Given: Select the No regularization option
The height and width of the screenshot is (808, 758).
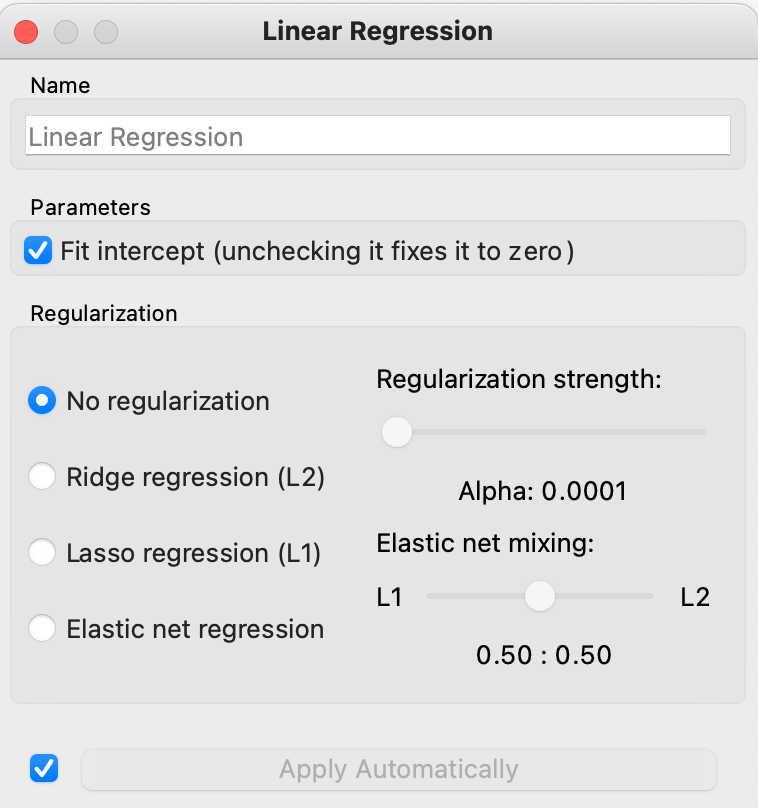Looking at the screenshot, I should pos(42,401).
